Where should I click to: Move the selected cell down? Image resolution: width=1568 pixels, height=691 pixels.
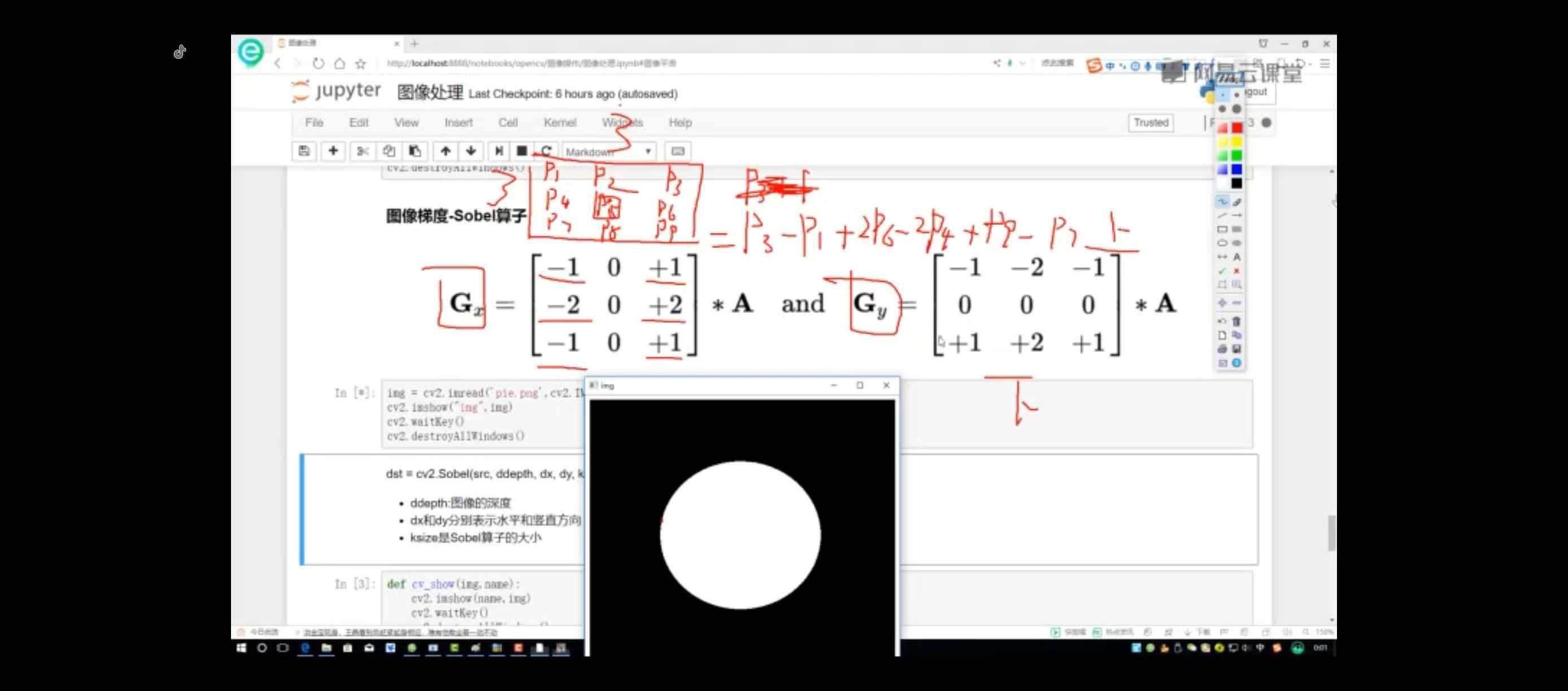(x=471, y=151)
